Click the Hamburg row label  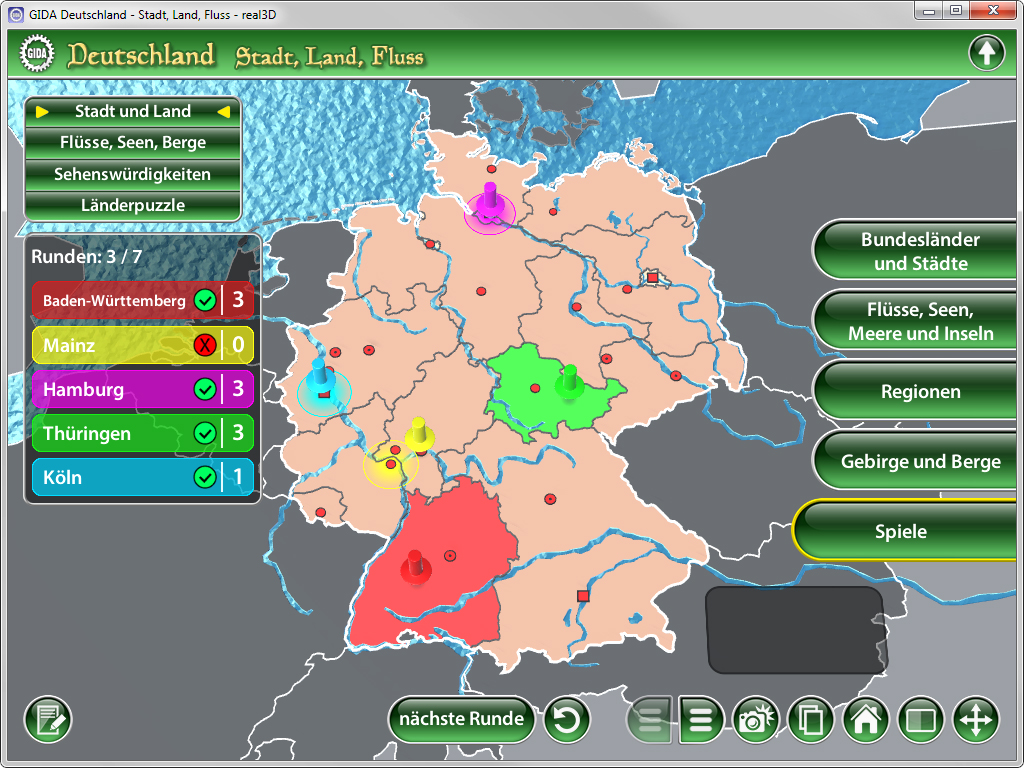click(x=83, y=390)
